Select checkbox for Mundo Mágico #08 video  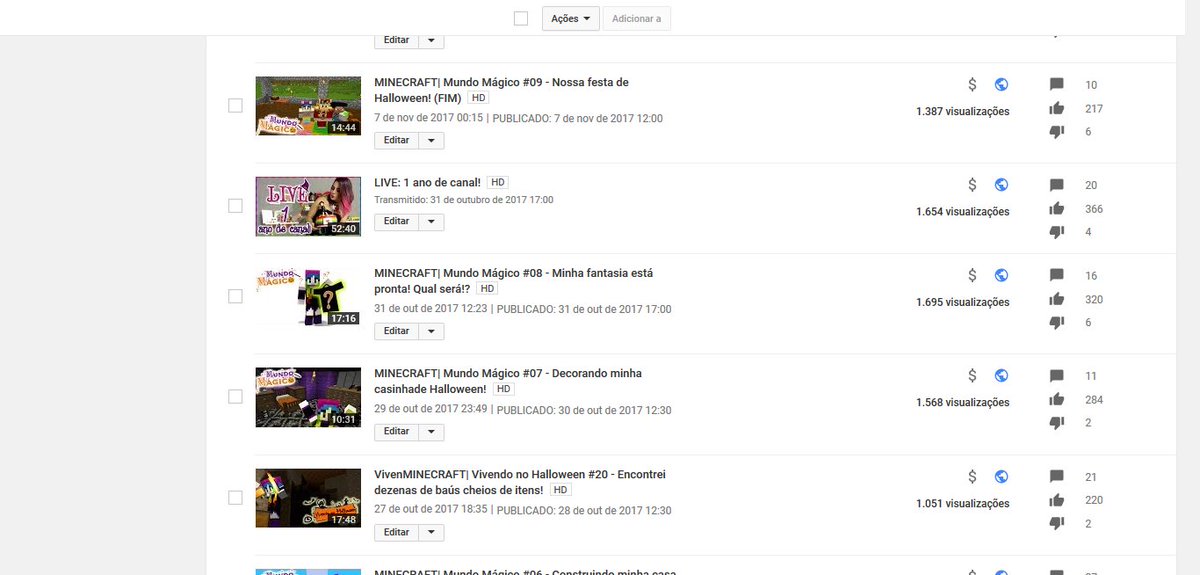point(235,296)
